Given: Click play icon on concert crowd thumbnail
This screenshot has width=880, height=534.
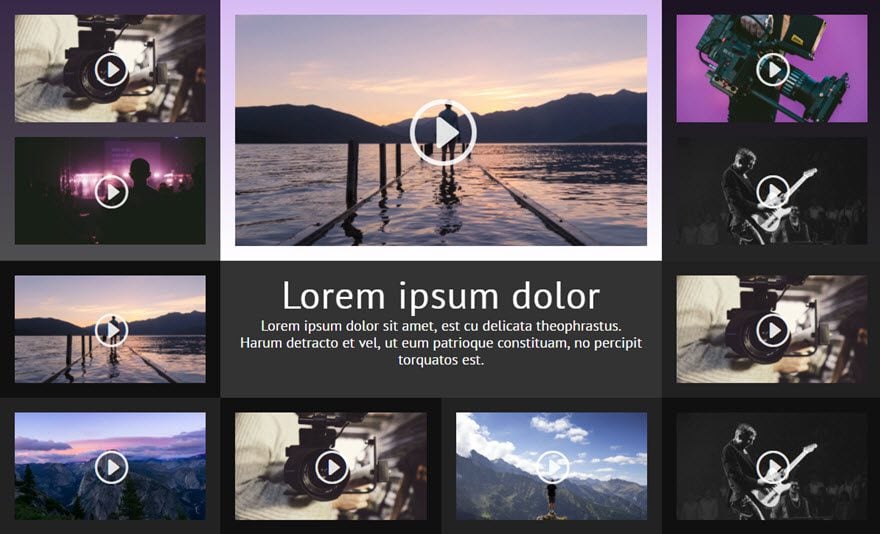Looking at the screenshot, I should [111, 191].
